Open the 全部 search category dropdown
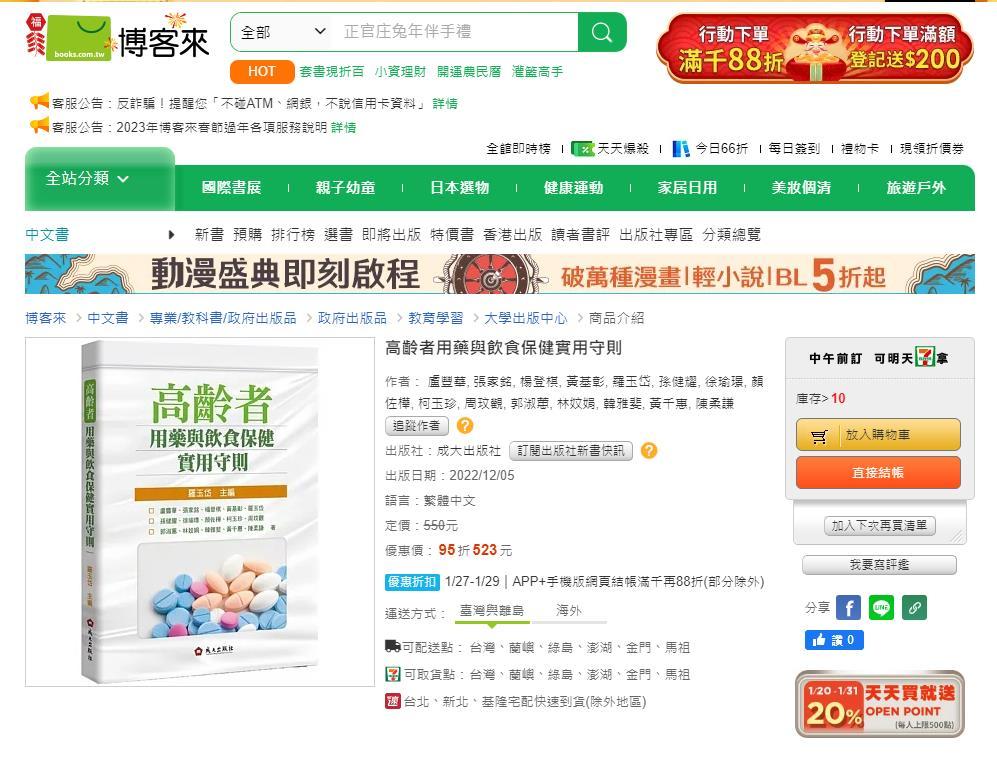The height and width of the screenshot is (760, 997). 283,32
